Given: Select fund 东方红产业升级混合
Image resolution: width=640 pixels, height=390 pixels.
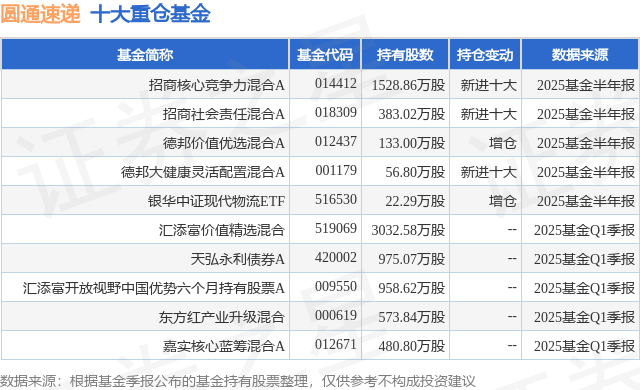Looking at the screenshot, I should (x=222, y=317).
